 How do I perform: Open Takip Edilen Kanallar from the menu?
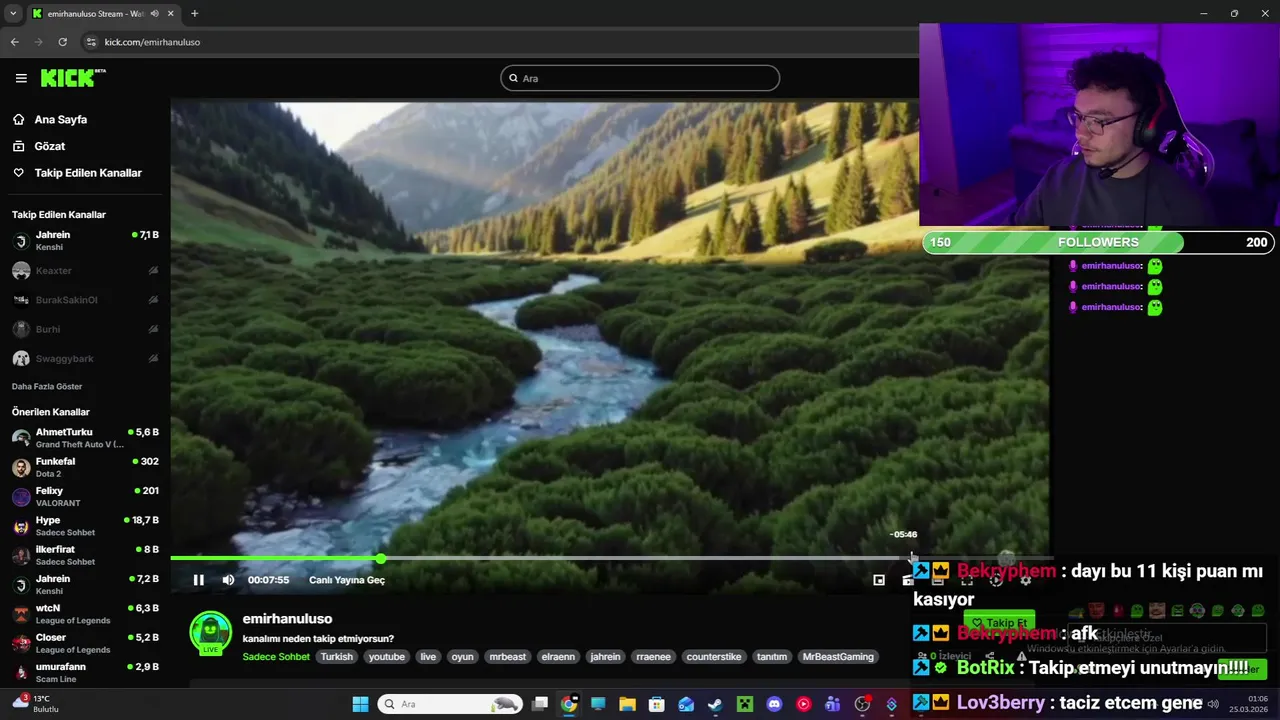pyautogui.click(x=88, y=173)
